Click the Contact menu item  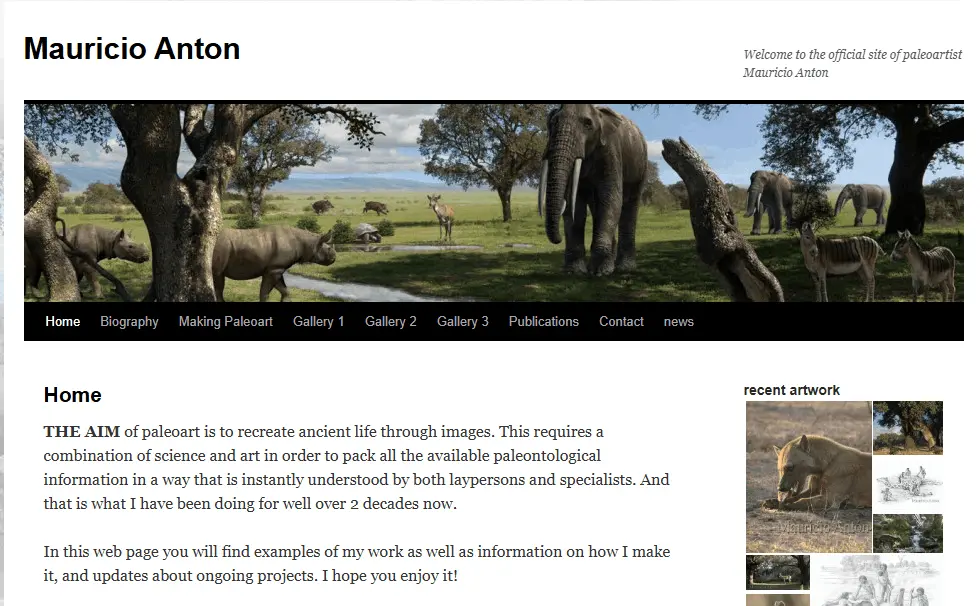pyautogui.click(x=621, y=321)
